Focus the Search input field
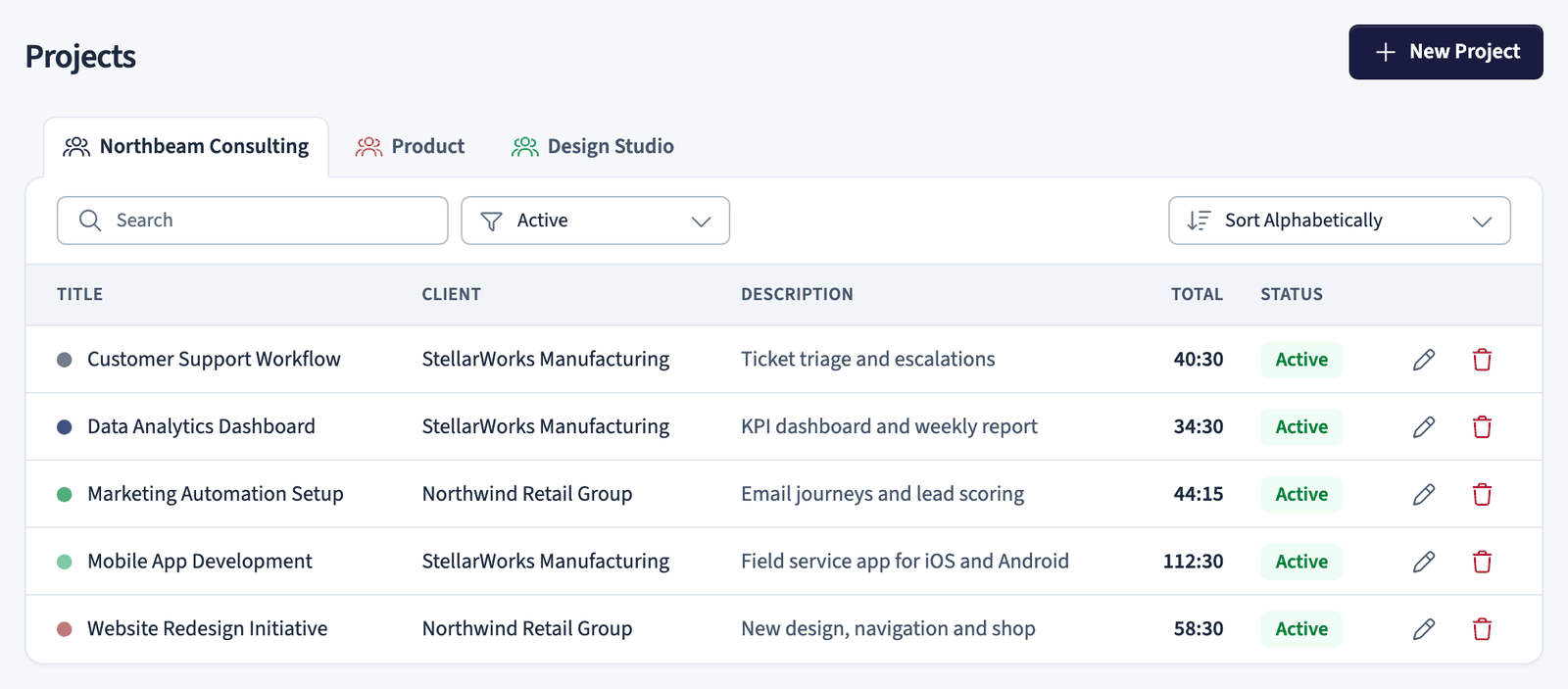The height and width of the screenshot is (689, 1568). point(253,221)
